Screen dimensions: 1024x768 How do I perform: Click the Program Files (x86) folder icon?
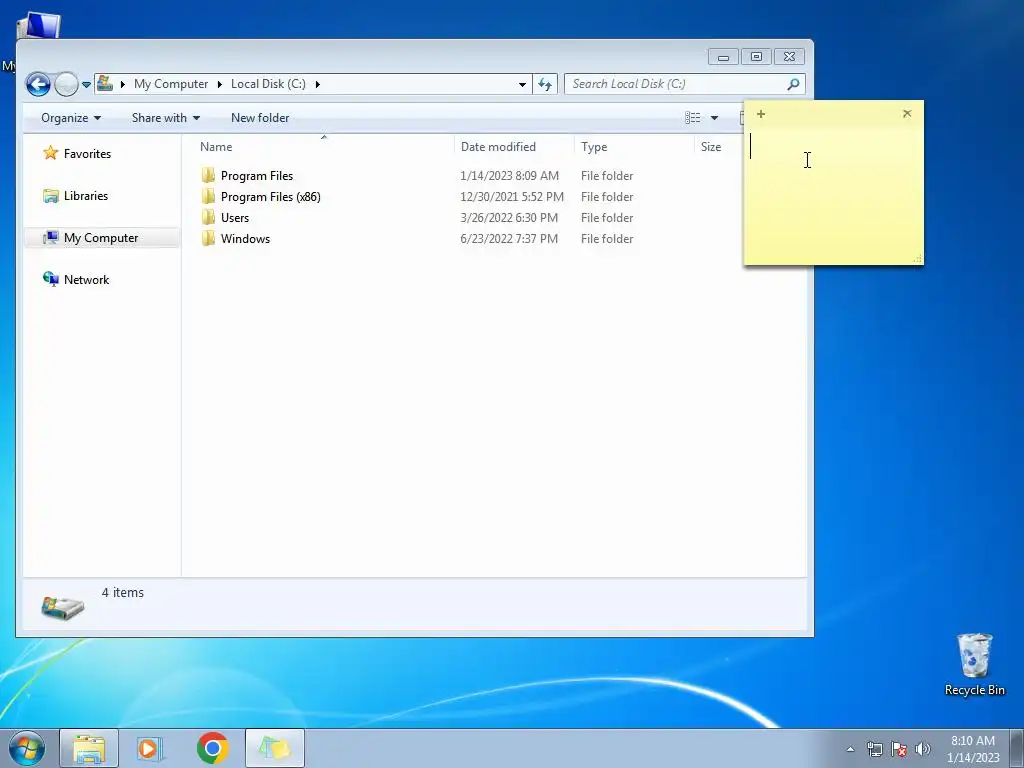[x=208, y=196]
